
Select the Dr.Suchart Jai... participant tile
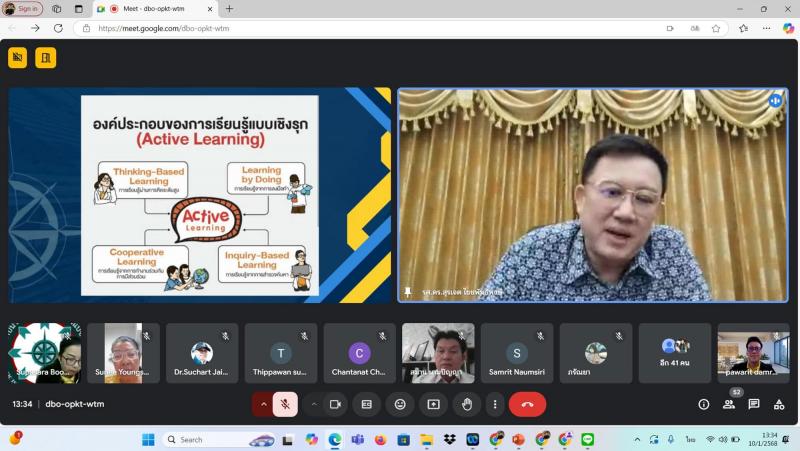pyautogui.click(x=202, y=353)
